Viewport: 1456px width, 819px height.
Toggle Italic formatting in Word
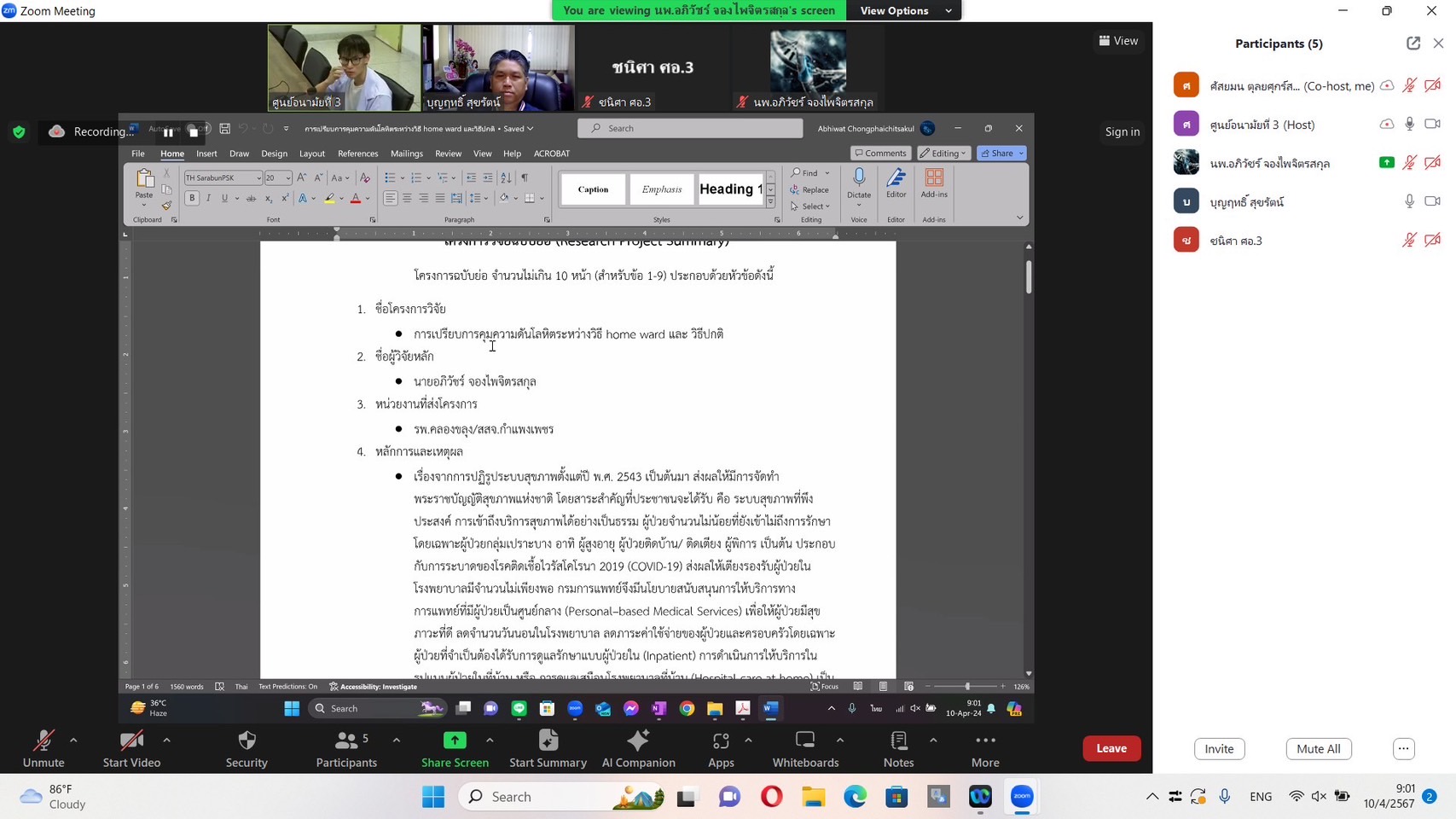208,198
